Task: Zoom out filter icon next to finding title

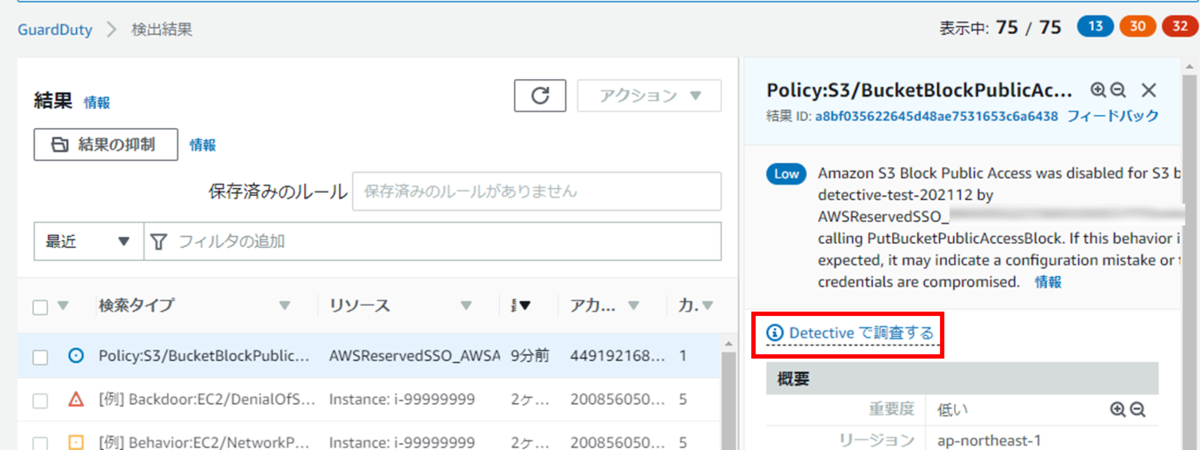Action: click(1118, 90)
